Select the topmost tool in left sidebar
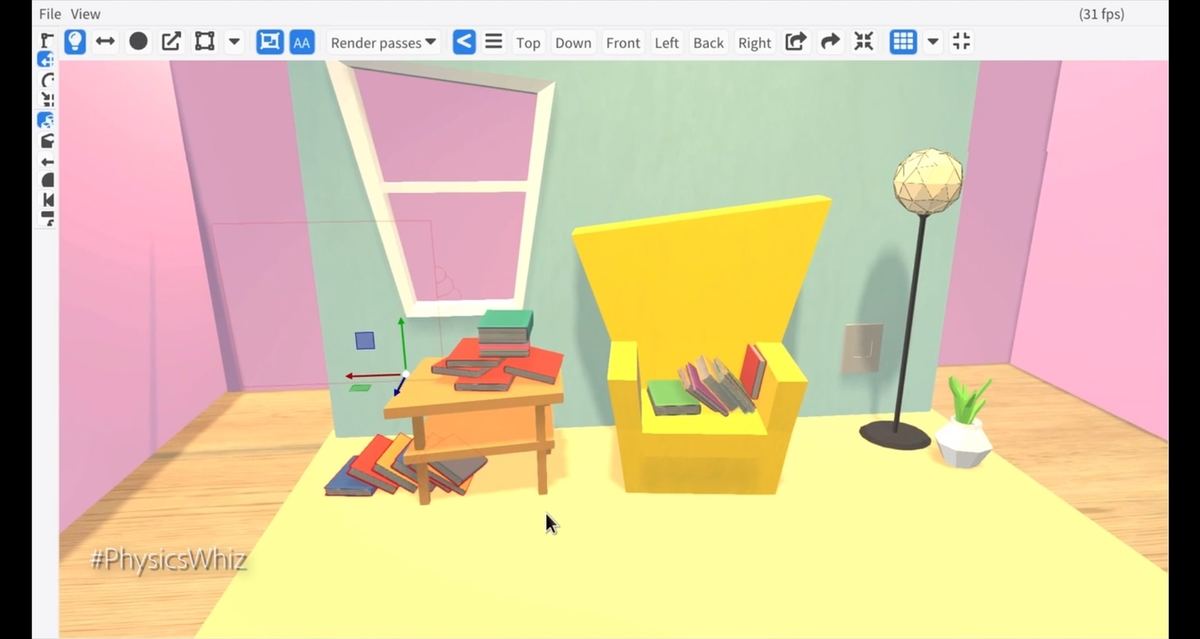 pyautogui.click(x=47, y=39)
